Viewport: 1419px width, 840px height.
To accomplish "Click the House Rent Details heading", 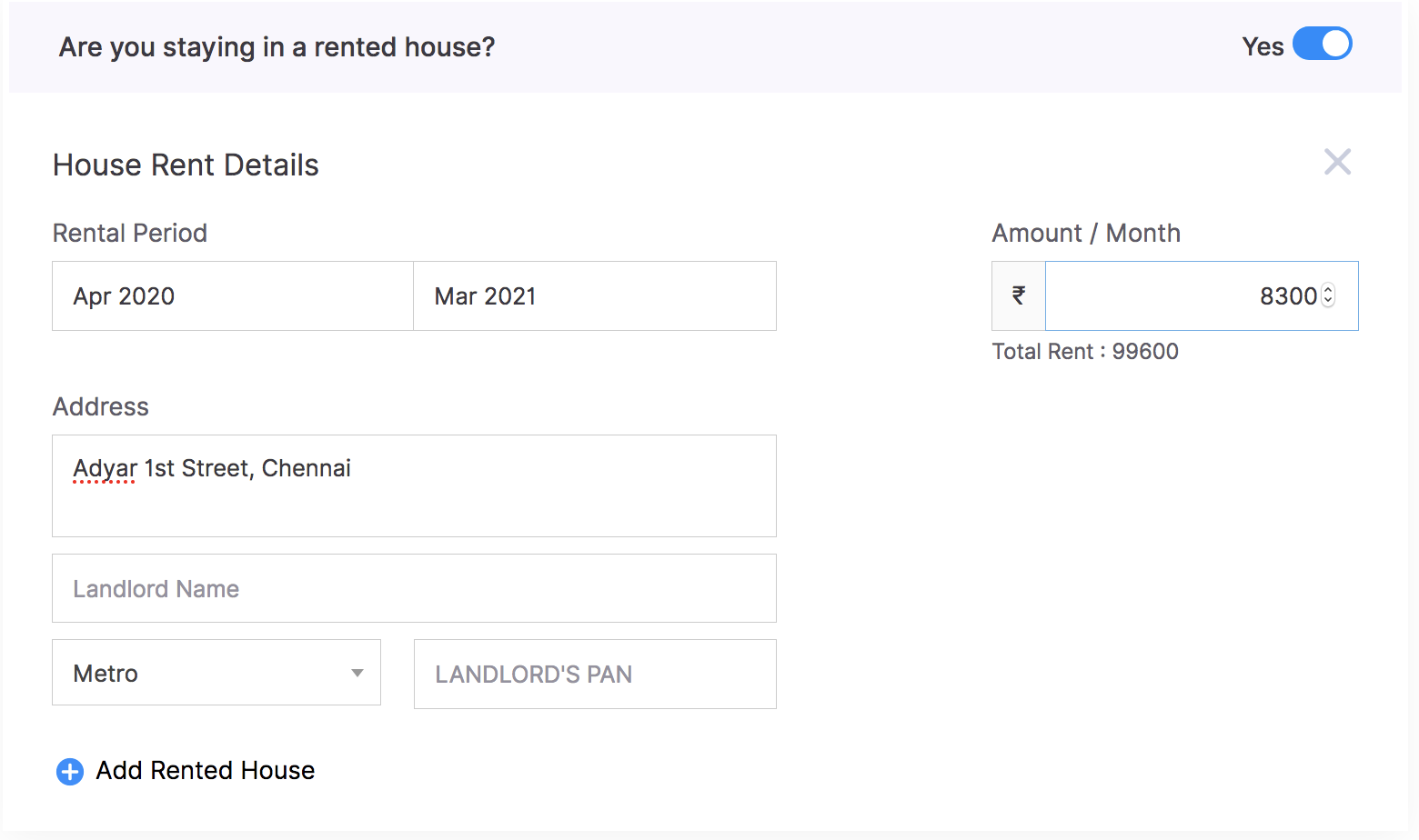I will [x=186, y=165].
